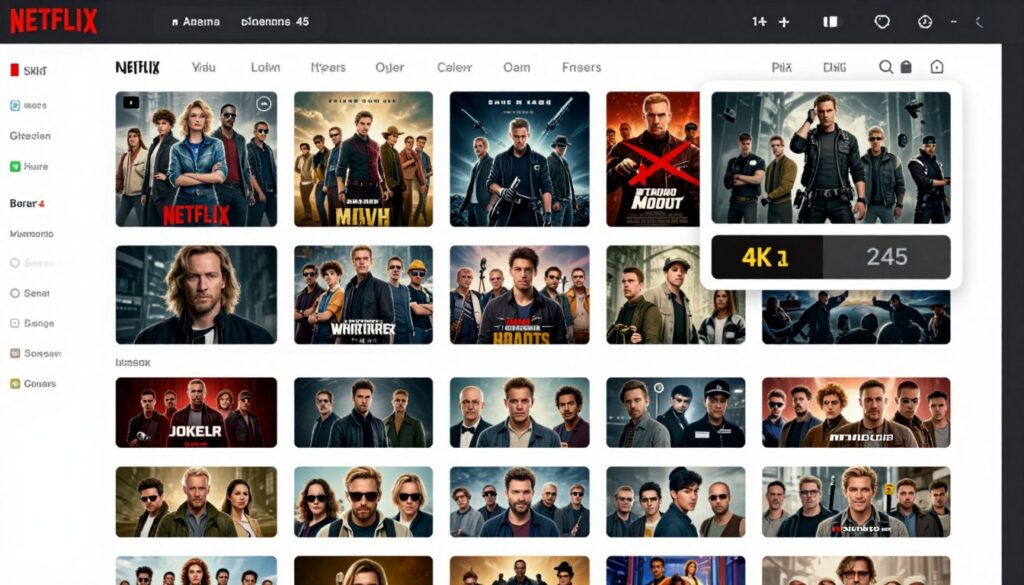
Task: Switch to the Vidu tab
Action: pos(204,67)
